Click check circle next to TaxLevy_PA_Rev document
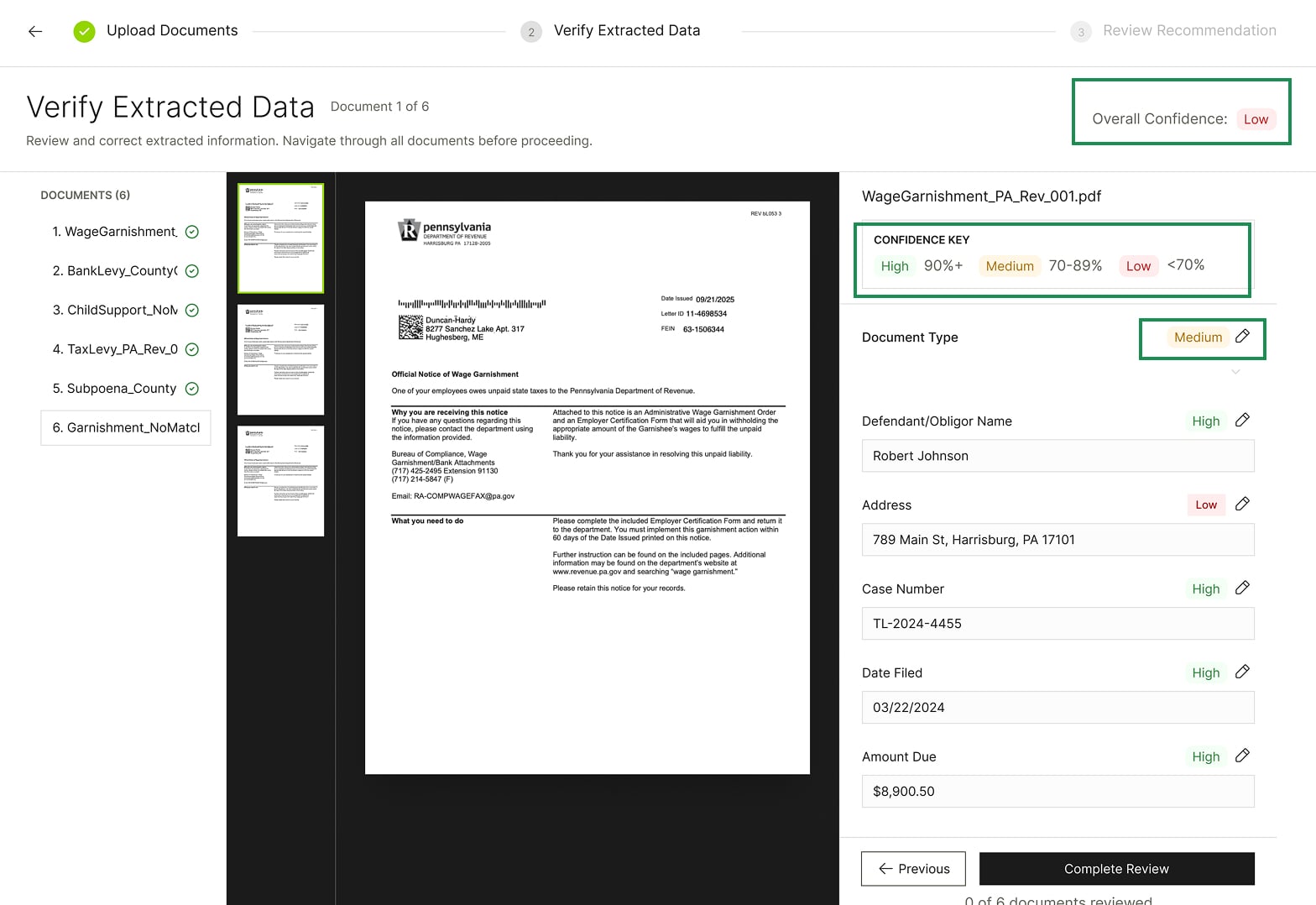Viewport: 1316px width, 905px height. pos(191,349)
